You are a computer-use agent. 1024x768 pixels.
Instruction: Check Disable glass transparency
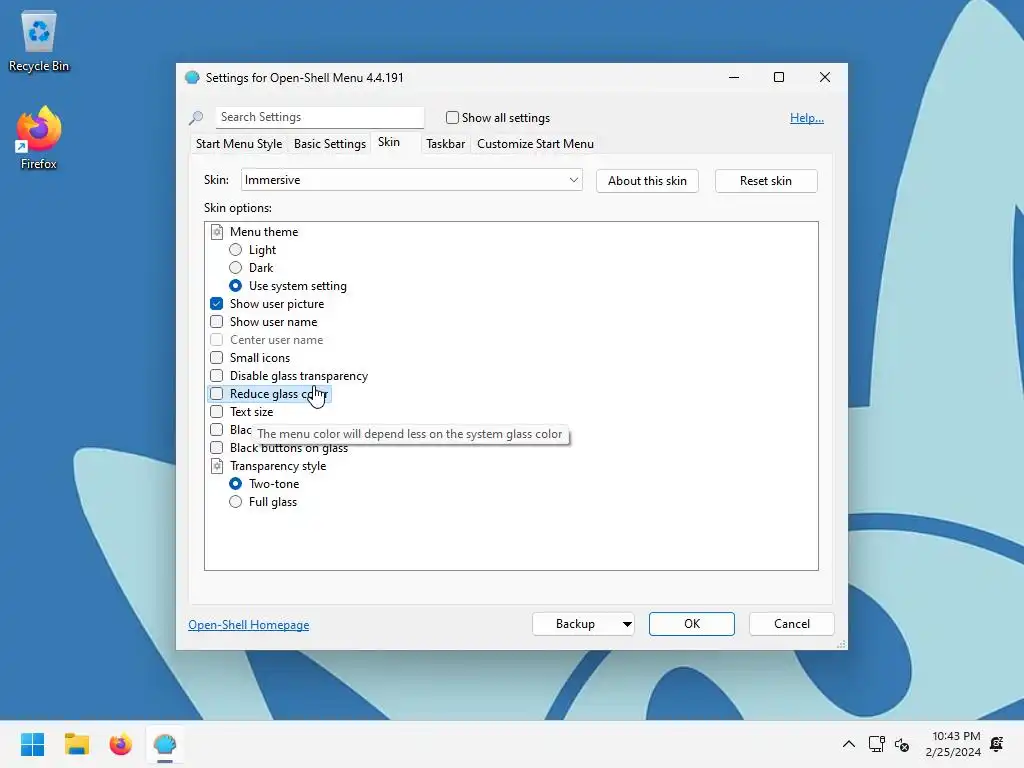216,376
